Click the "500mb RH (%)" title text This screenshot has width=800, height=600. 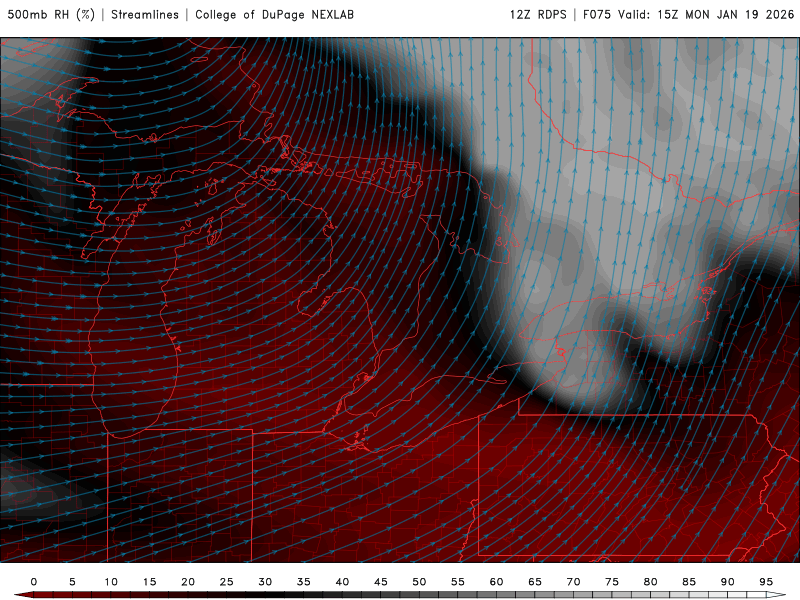(51, 14)
